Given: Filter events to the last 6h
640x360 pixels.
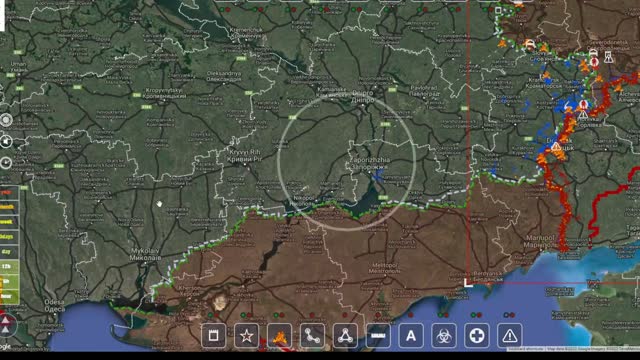Looking at the screenshot, I should point(9,281).
